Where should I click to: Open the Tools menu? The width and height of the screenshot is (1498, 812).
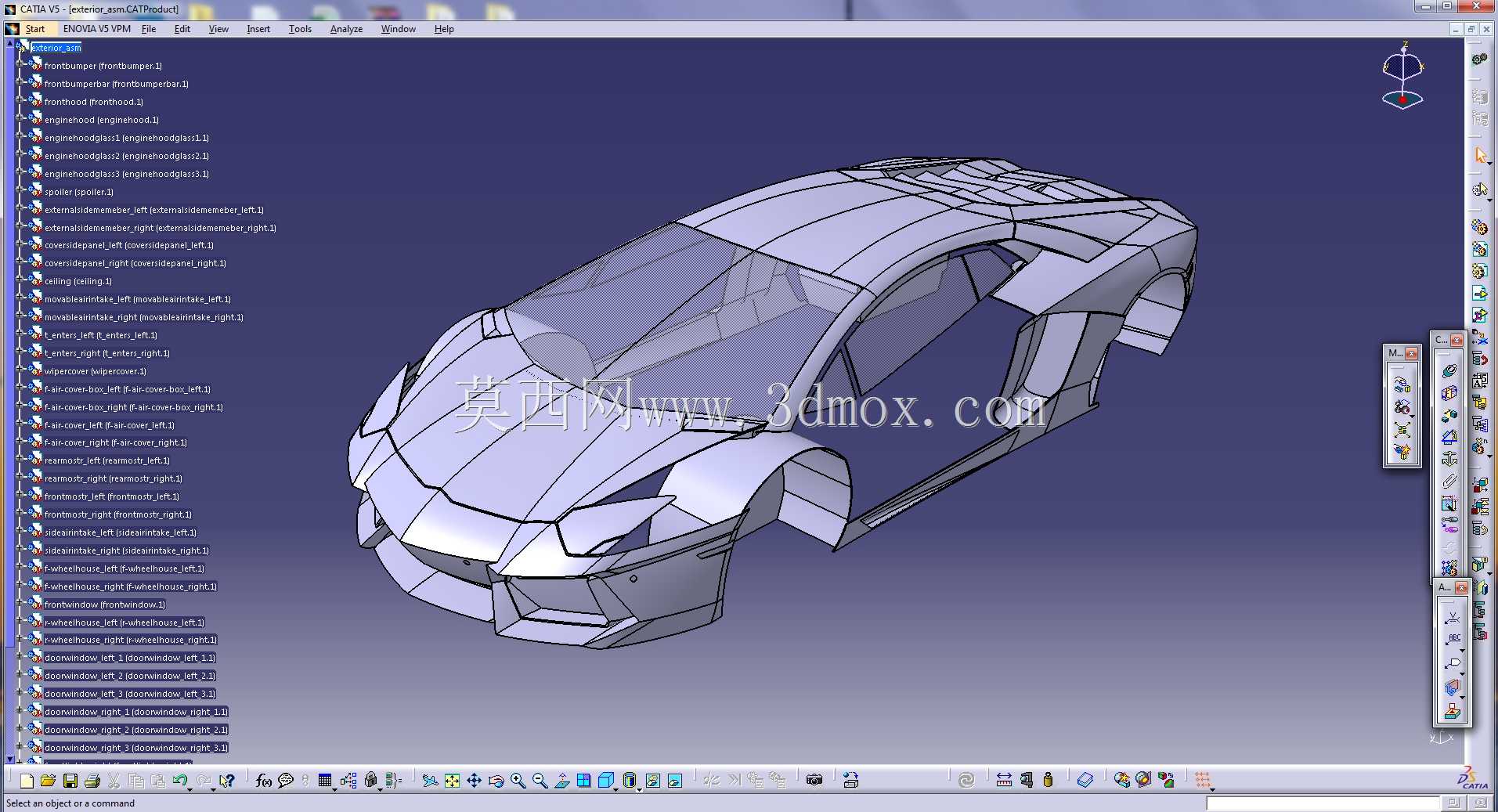click(x=300, y=29)
